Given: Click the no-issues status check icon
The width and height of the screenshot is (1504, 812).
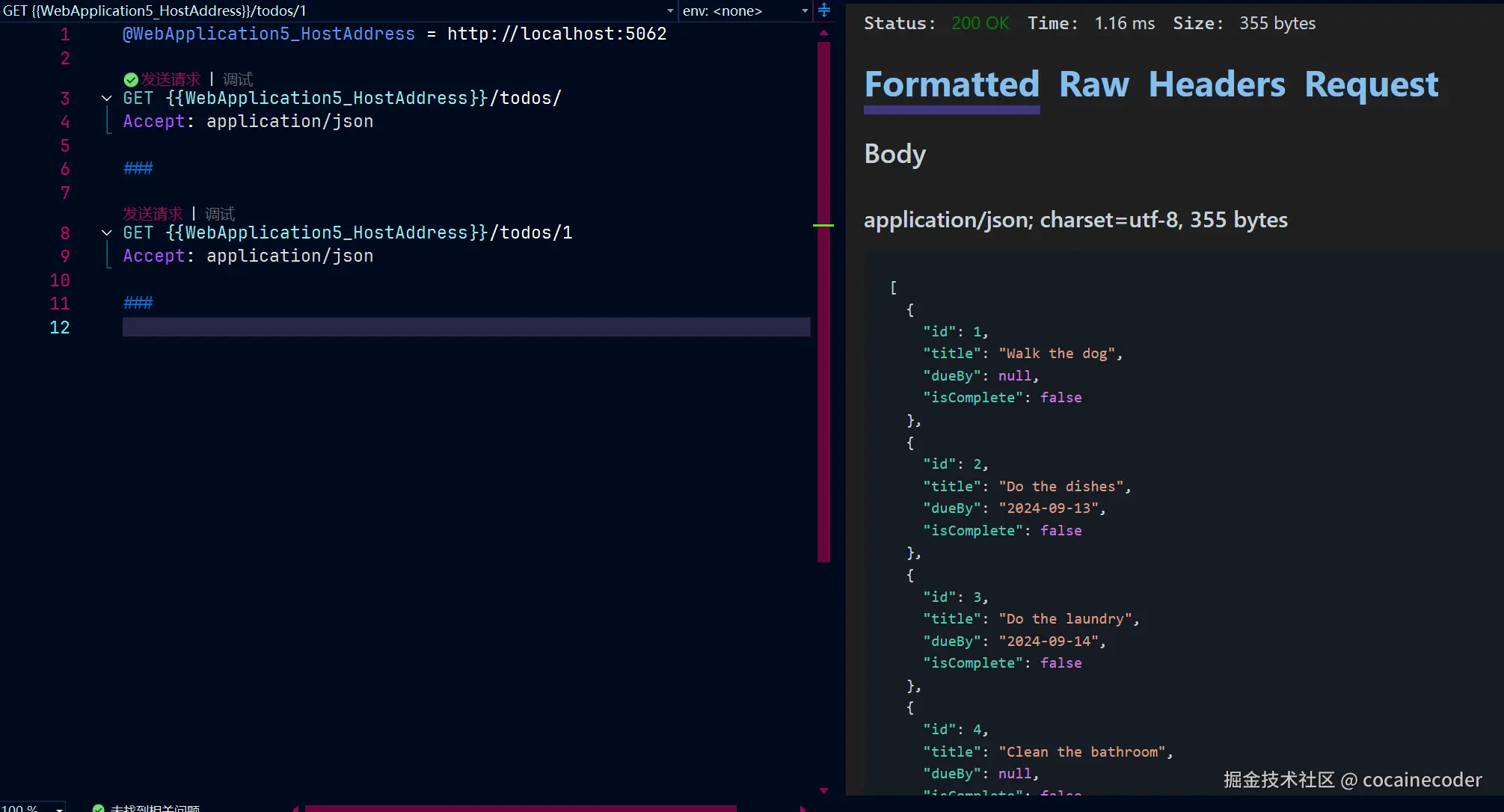Looking at the screenshot, I should point(98,808).
